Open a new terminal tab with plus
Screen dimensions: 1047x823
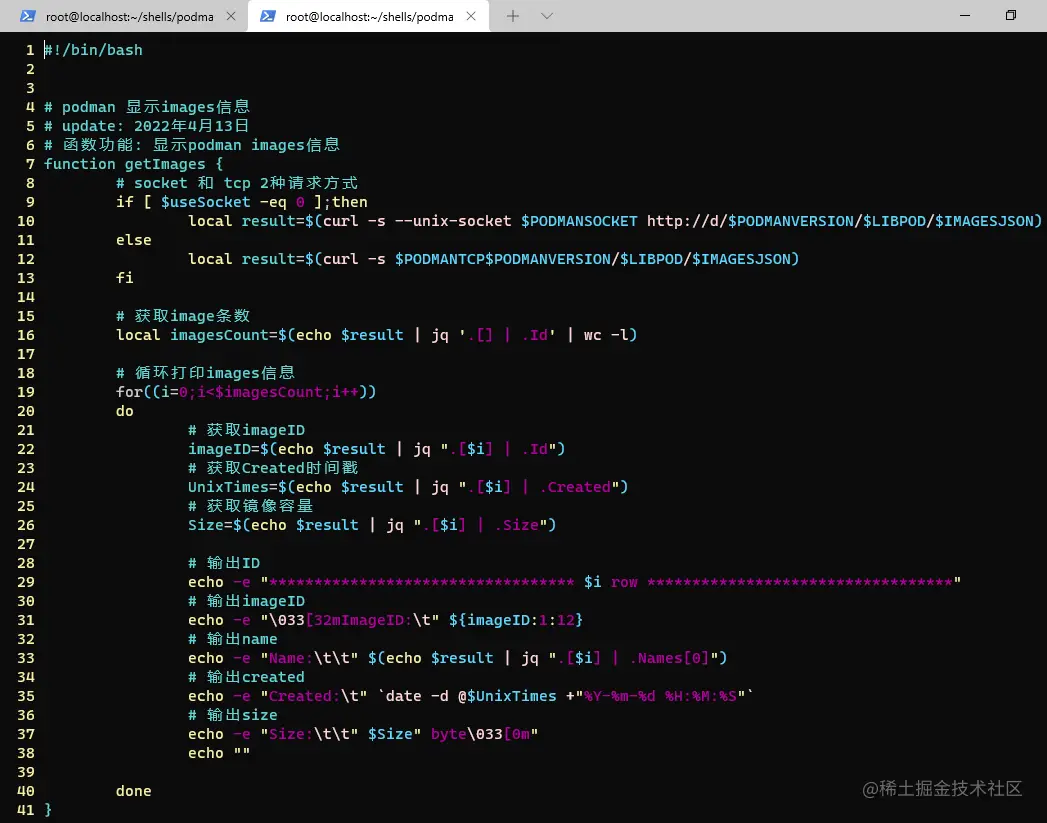[x=512, y=16]
